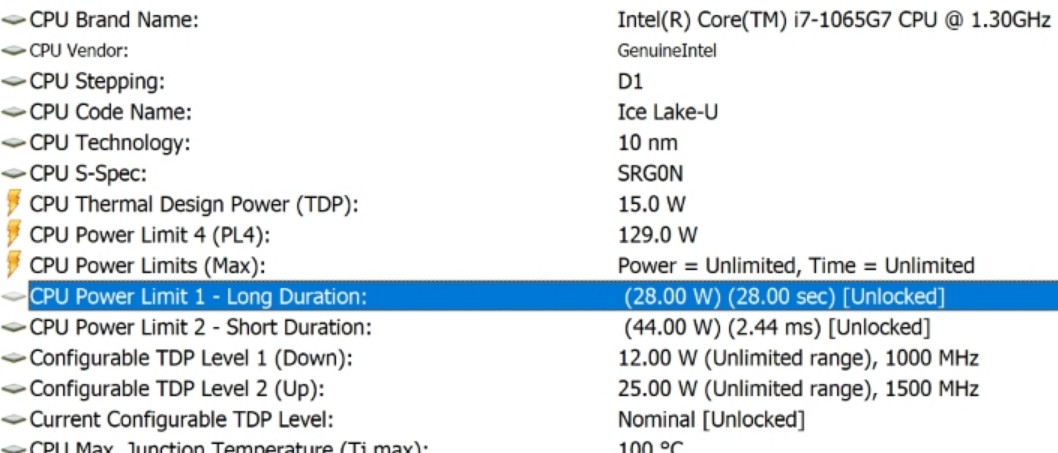
Task: Click the 15.0 W TDP value
Action: (x=652, y=205)
